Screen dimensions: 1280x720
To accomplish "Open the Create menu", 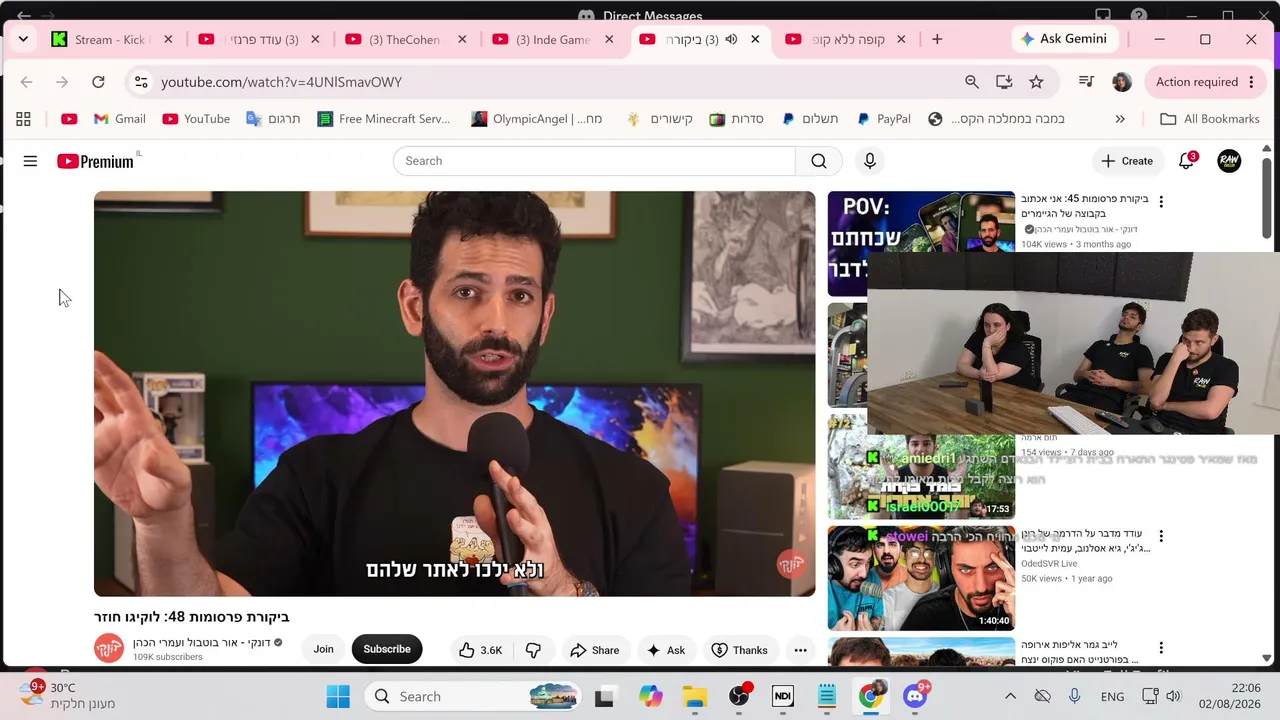I will (1127, 161).
